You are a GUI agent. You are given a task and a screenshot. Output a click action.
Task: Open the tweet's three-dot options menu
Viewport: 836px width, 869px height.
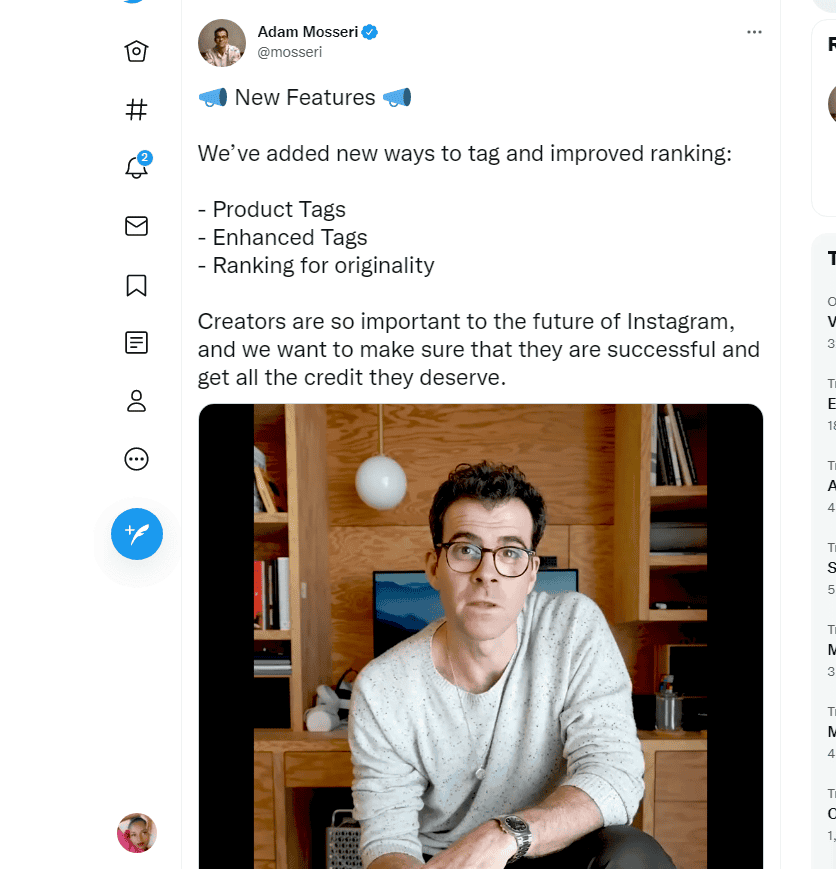tap(754, 32)
